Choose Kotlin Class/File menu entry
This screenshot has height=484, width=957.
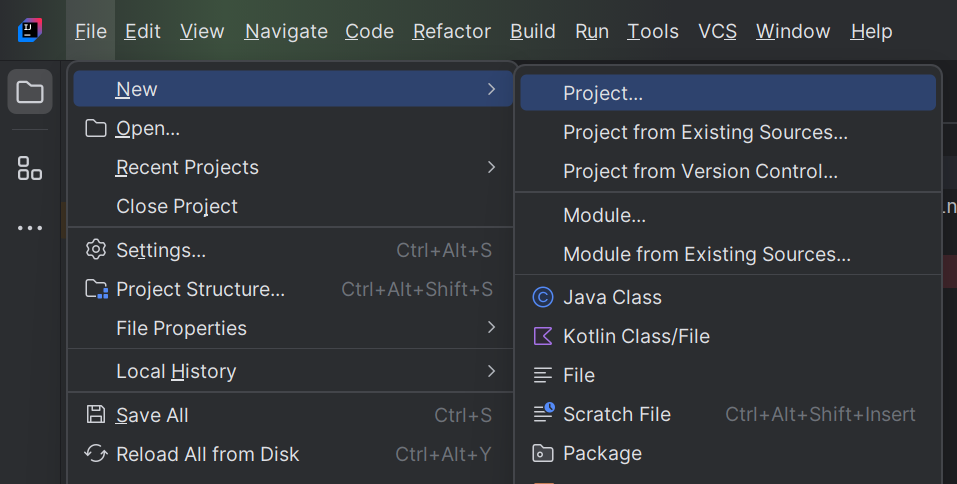(x=636, y=336)
